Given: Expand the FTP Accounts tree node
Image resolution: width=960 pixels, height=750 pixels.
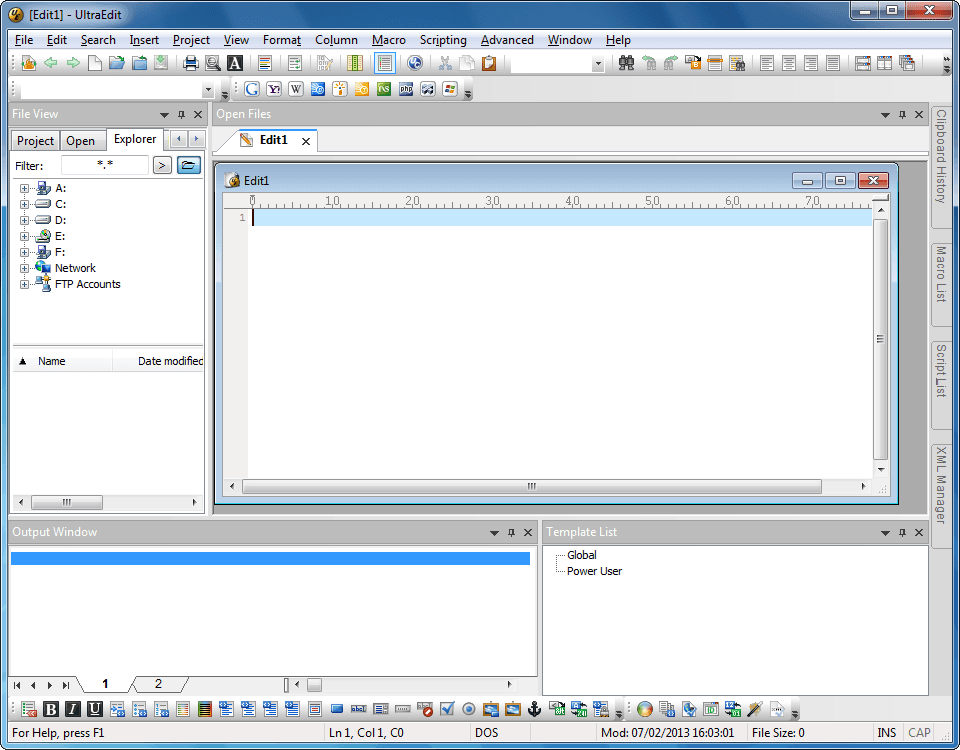Looking at the screenshot, I should coord(24,284).
